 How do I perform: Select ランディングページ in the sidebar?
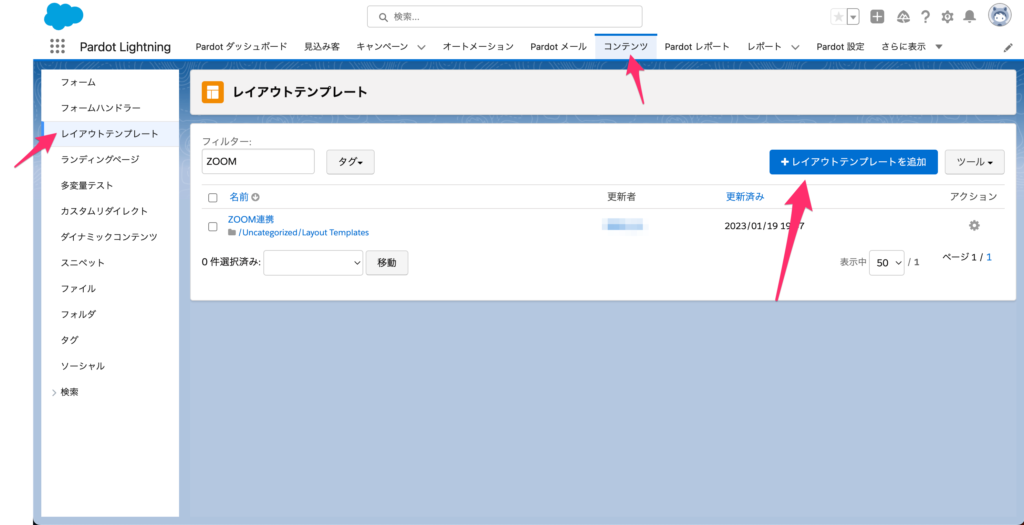pos(99,159)
